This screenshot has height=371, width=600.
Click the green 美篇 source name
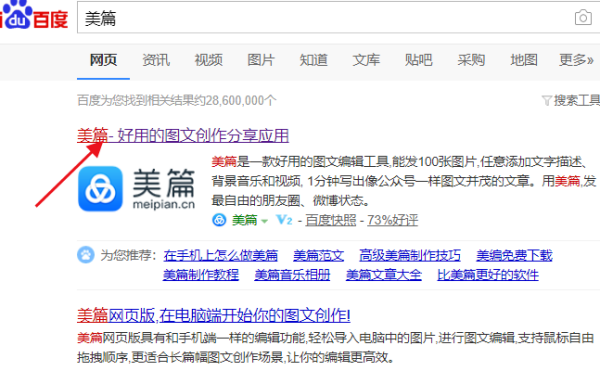tap(244, 220)
